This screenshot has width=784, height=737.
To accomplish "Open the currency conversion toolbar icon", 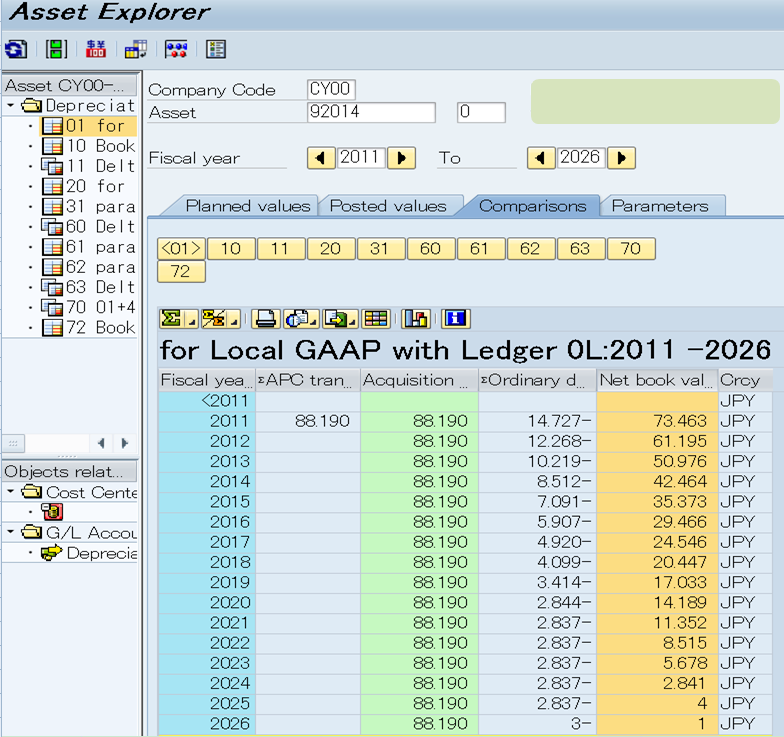I will tap(96, 50).
